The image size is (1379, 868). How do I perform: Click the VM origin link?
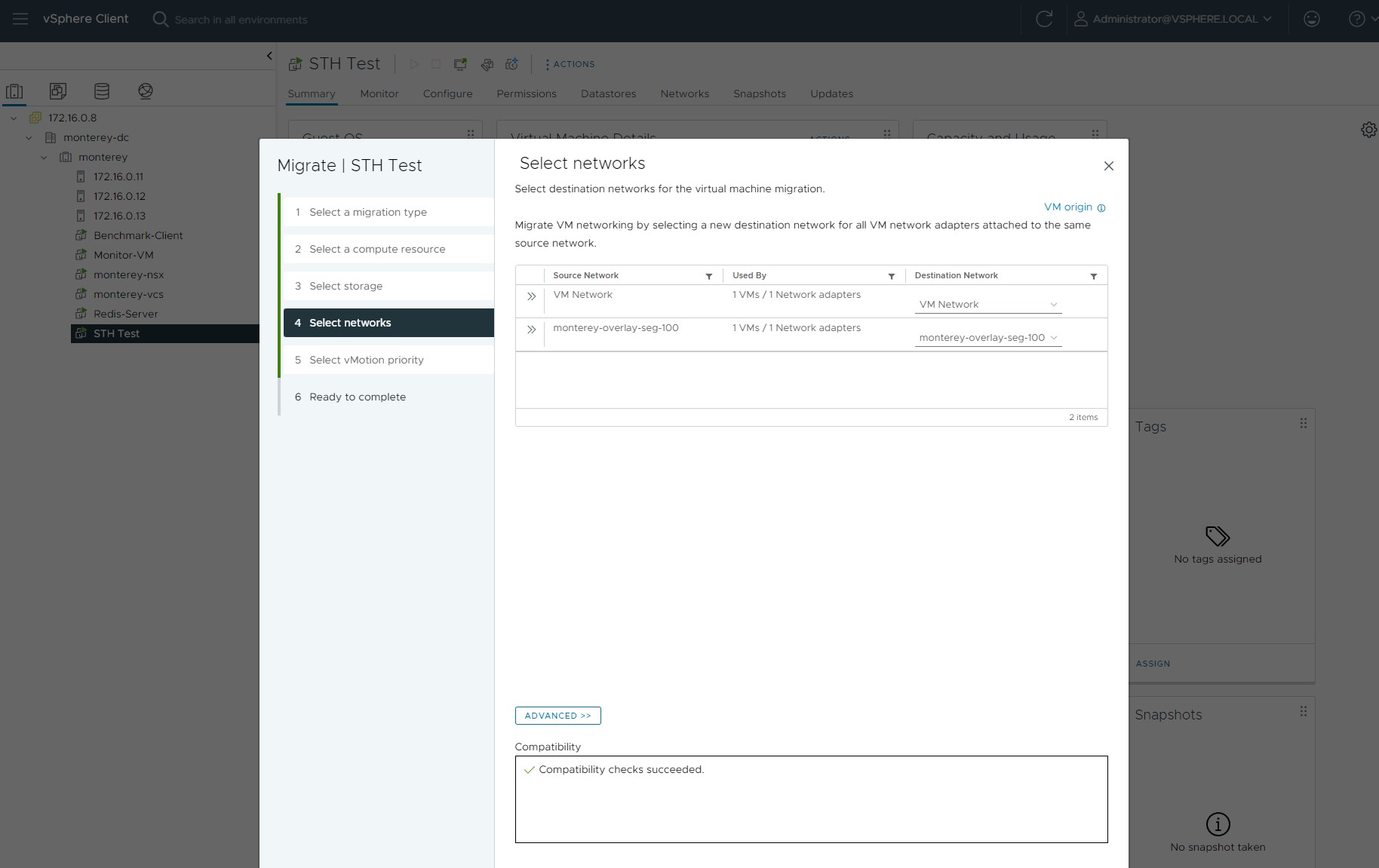1067,207
